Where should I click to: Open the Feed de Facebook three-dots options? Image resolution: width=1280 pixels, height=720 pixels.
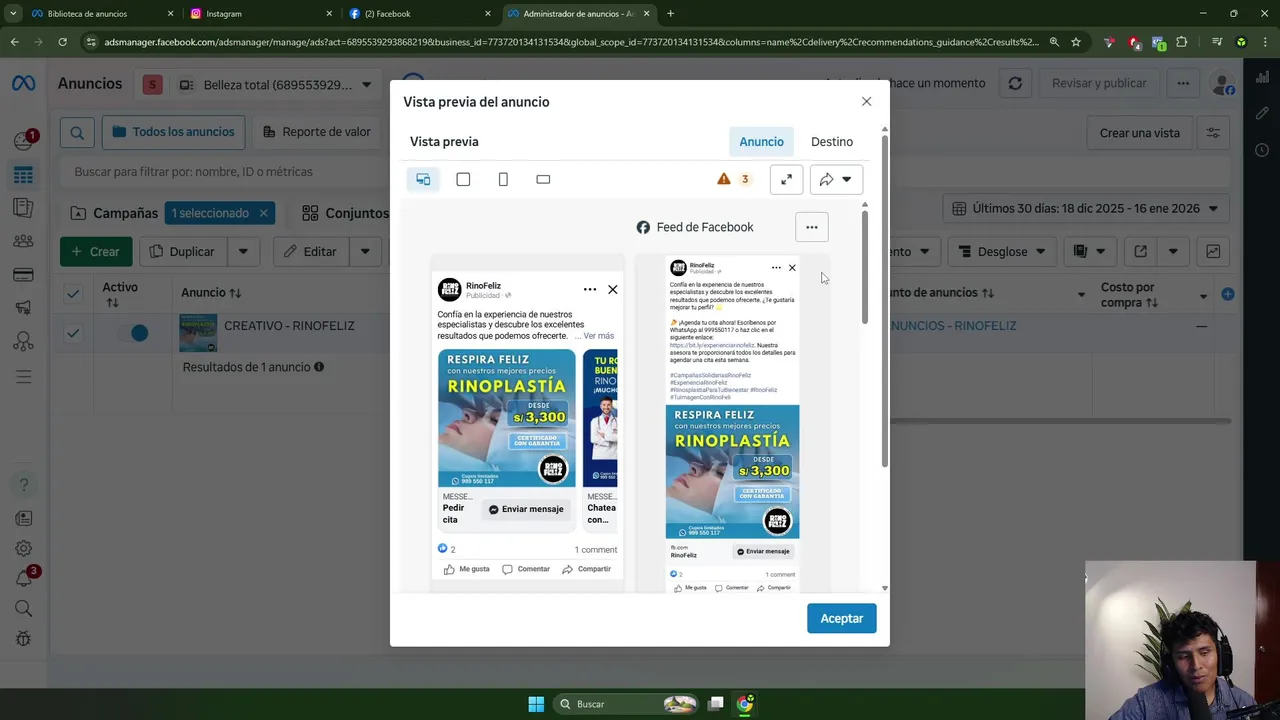coord(812,227)
